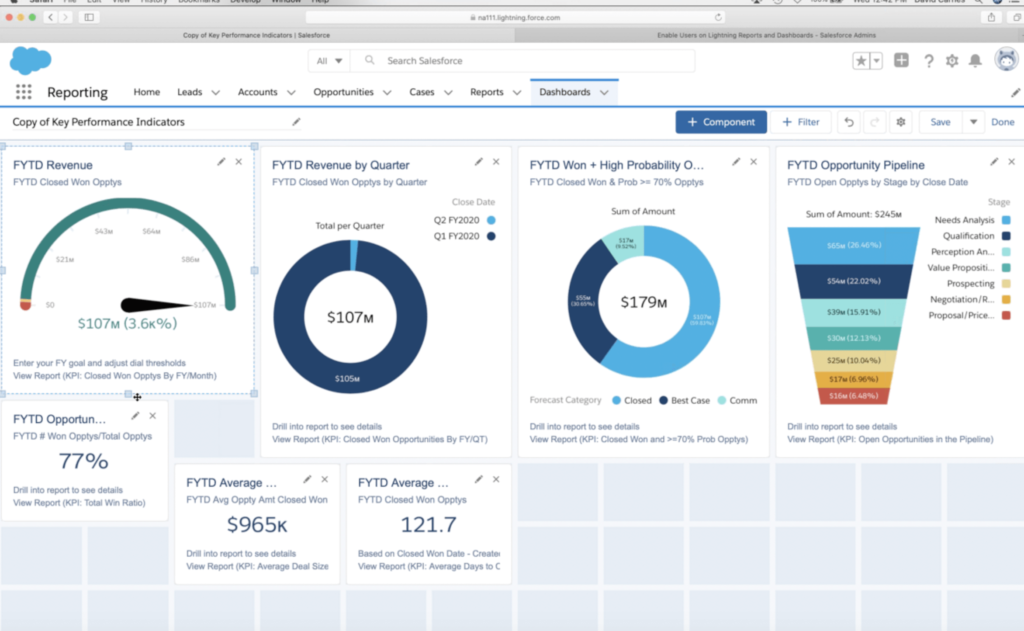Viewport: 1024px width, 631px height.
Task: Reload page with Safari refresh icon
Action: pos(718,18)
